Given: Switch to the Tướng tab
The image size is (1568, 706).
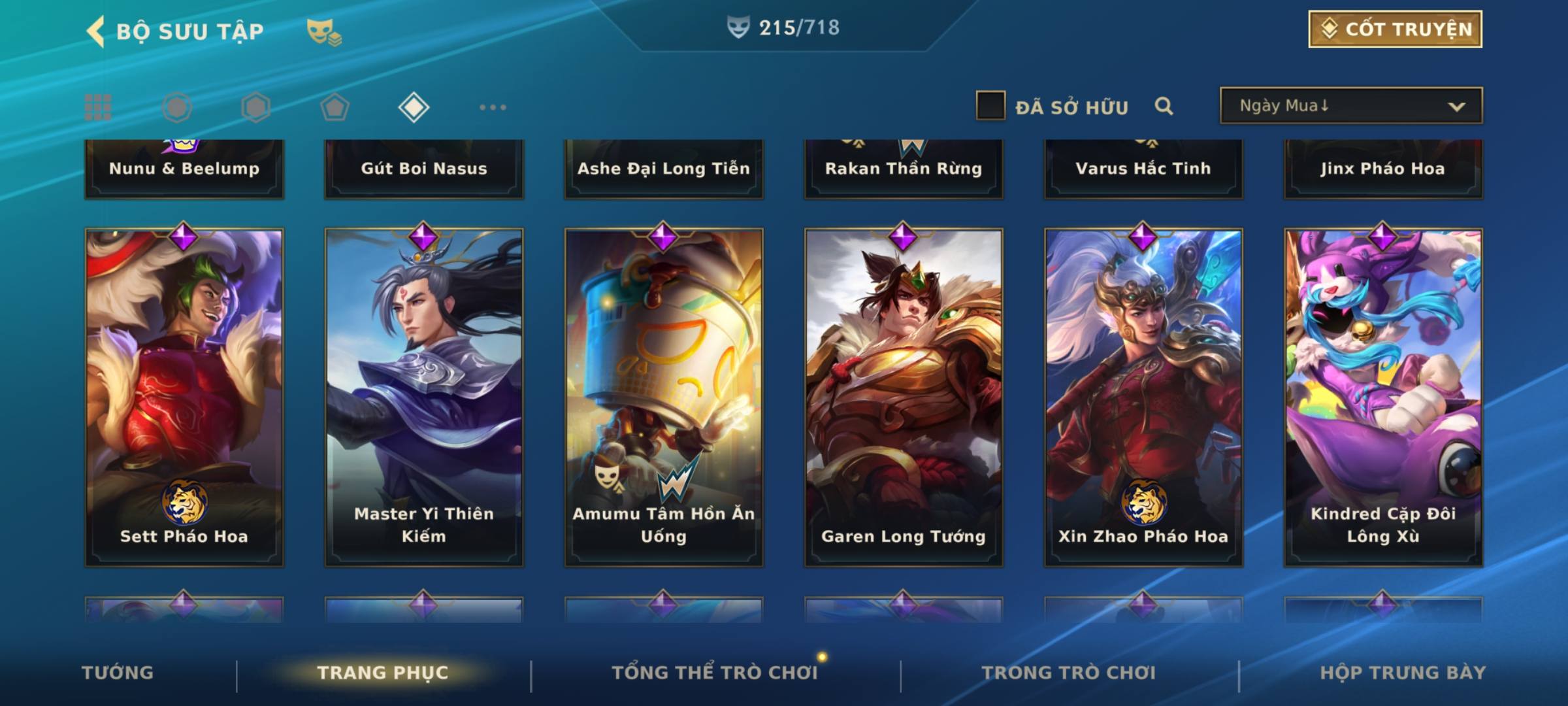Looking at the screenshot, I should [x=118, y=673].
